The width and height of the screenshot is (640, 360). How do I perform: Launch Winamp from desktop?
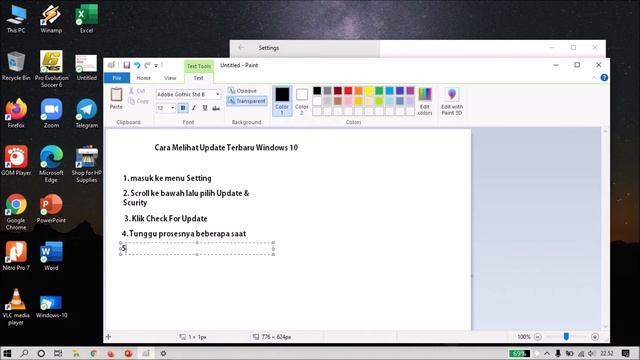[51, 19]
